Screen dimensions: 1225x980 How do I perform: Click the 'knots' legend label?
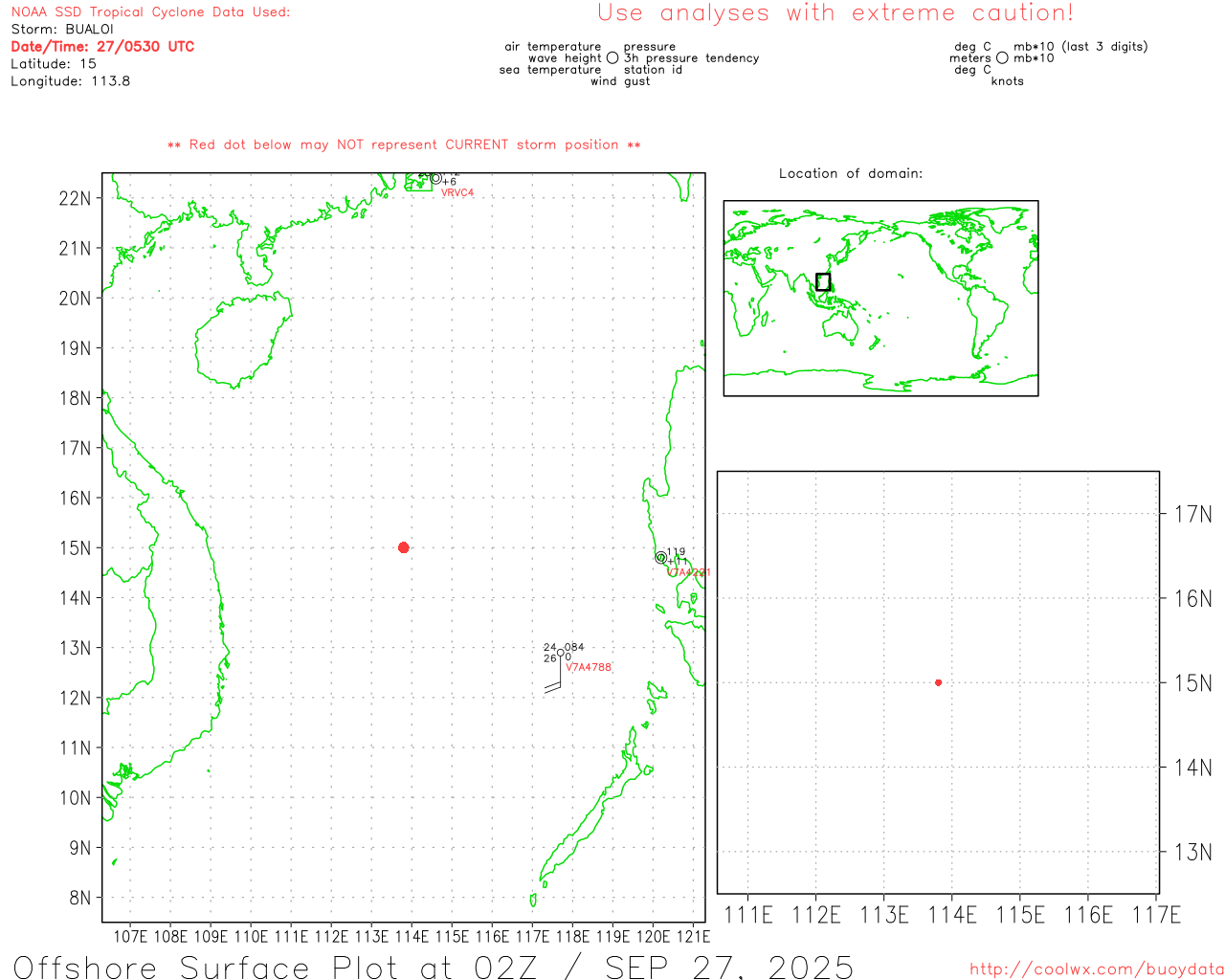1008,81
